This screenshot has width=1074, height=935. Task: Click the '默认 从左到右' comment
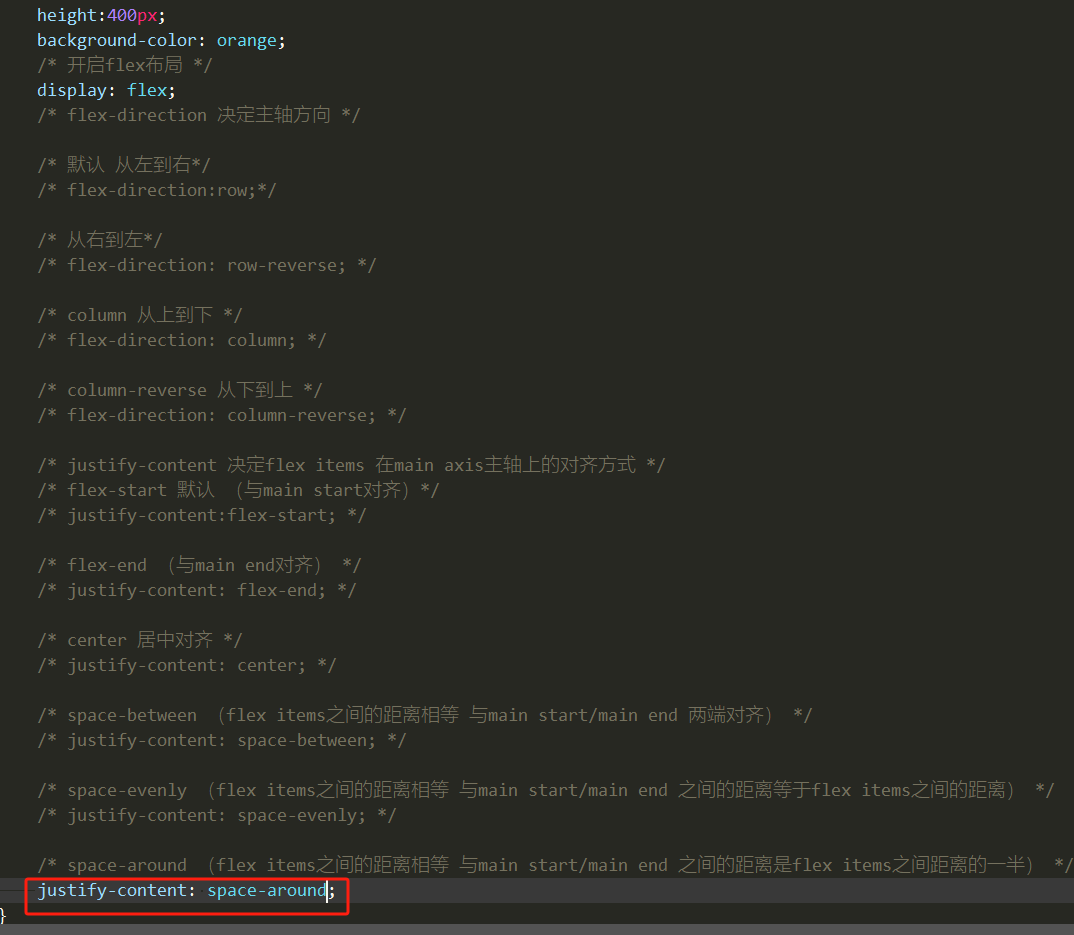(x=124, y=165)
